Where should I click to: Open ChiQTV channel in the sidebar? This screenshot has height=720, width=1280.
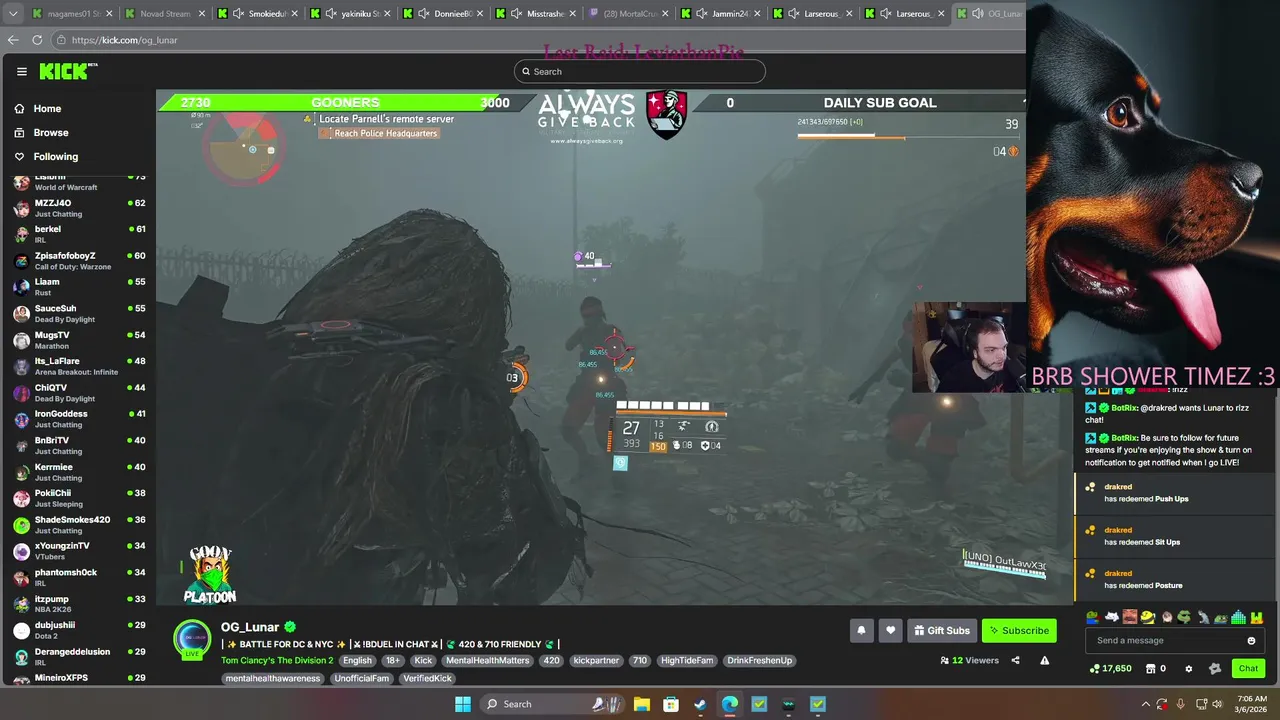[x=78, y=392]
